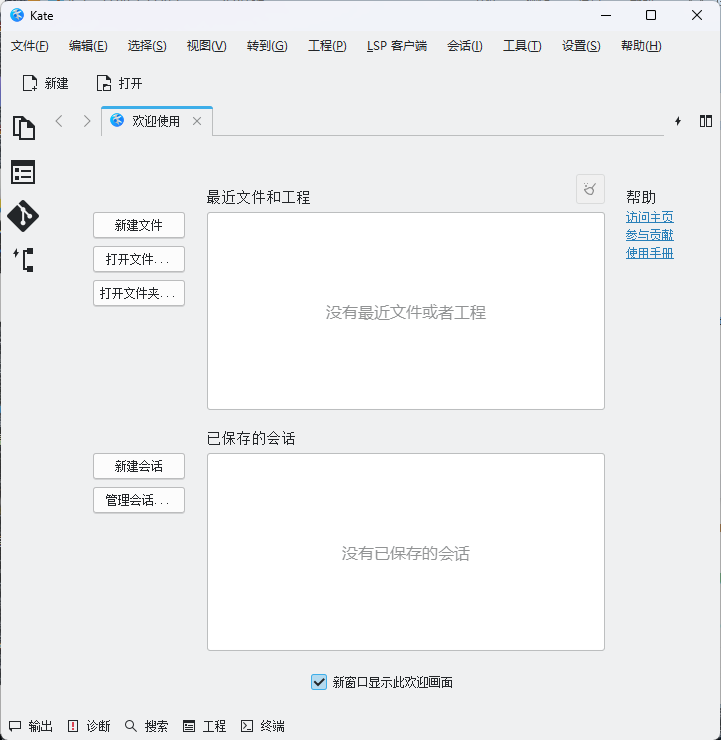Click the 管理会话... button

tap(139, 500)
